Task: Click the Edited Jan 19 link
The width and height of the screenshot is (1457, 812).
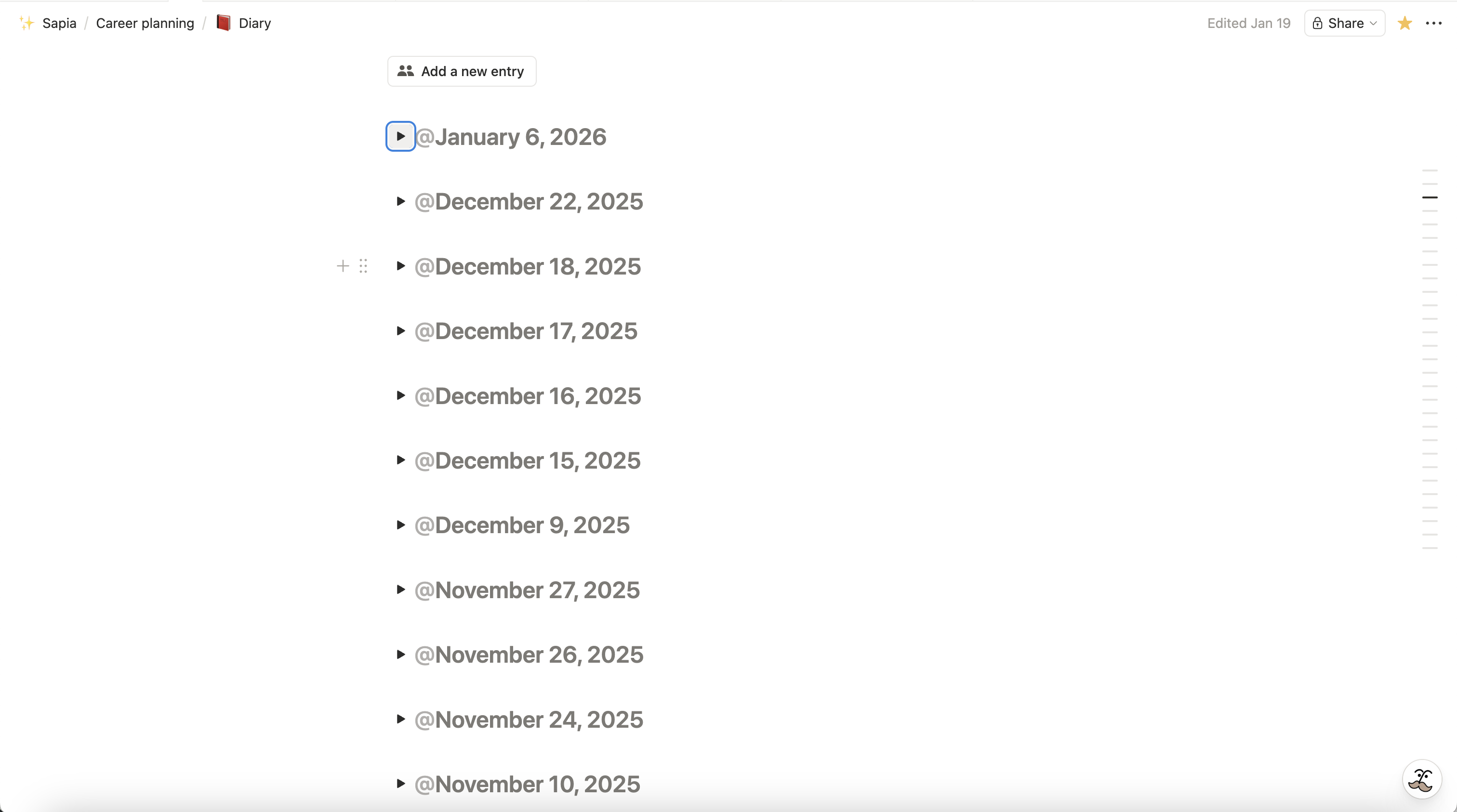Action: 1248,23
